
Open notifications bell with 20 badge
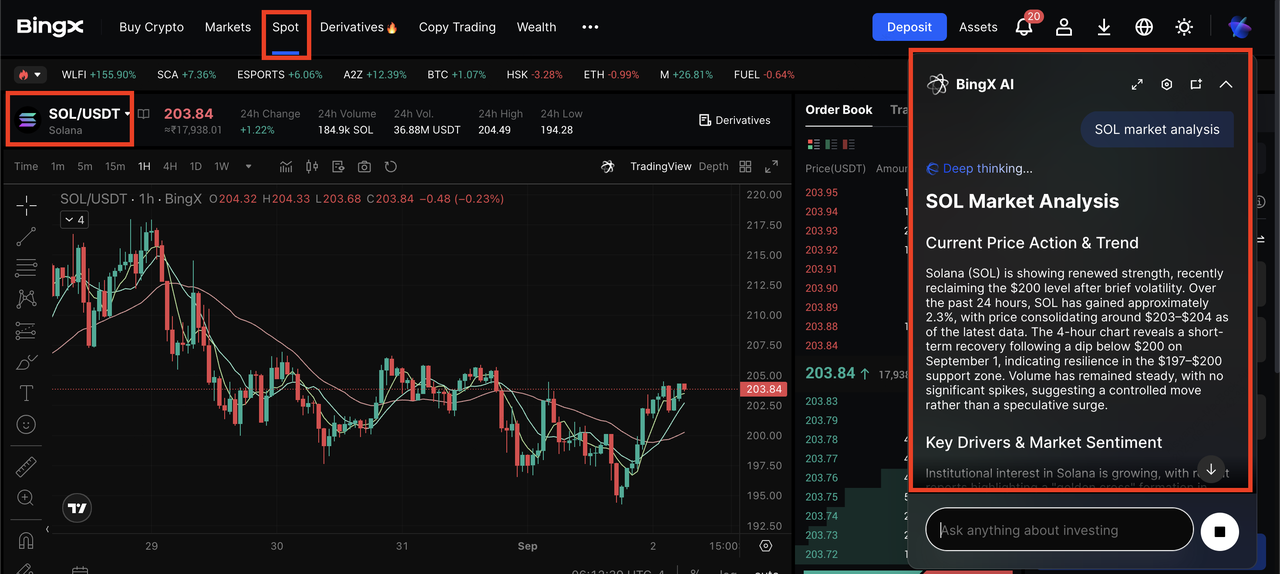(1024, 27)
